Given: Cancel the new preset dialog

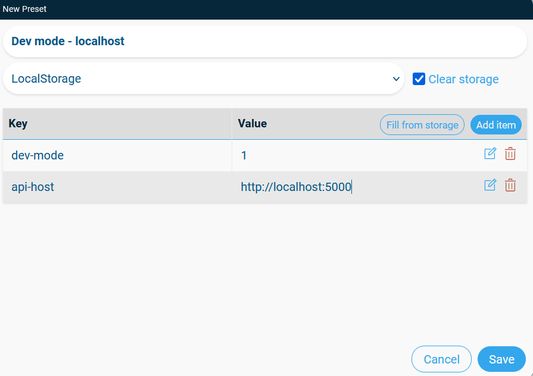Looking at the screenshot, I should pyautogui.click(x=441, y=359).
